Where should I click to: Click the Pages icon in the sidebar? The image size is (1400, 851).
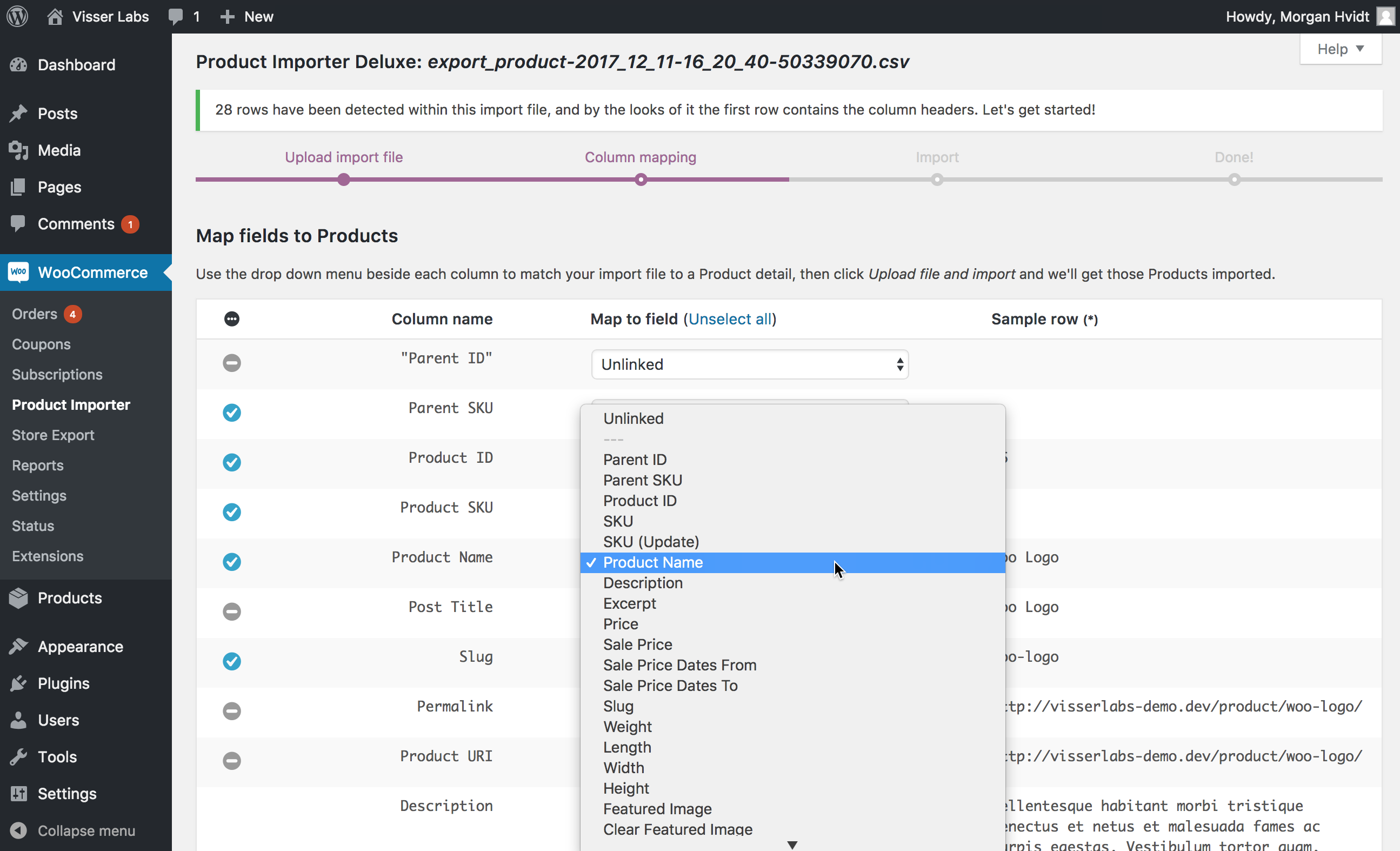tap(18, 187)
